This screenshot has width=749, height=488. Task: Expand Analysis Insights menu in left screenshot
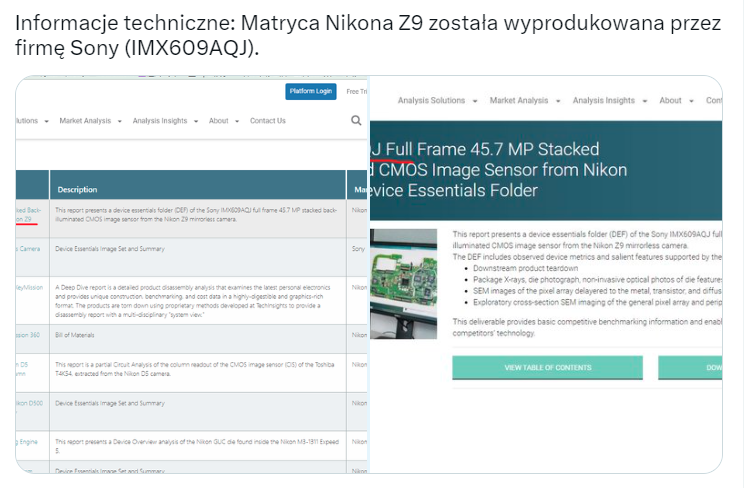click(x=165, y=121)
